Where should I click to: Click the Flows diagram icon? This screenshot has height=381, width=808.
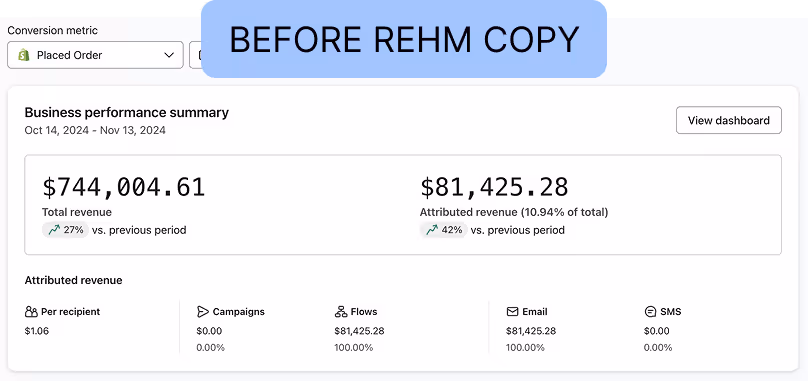click(341, 312)
